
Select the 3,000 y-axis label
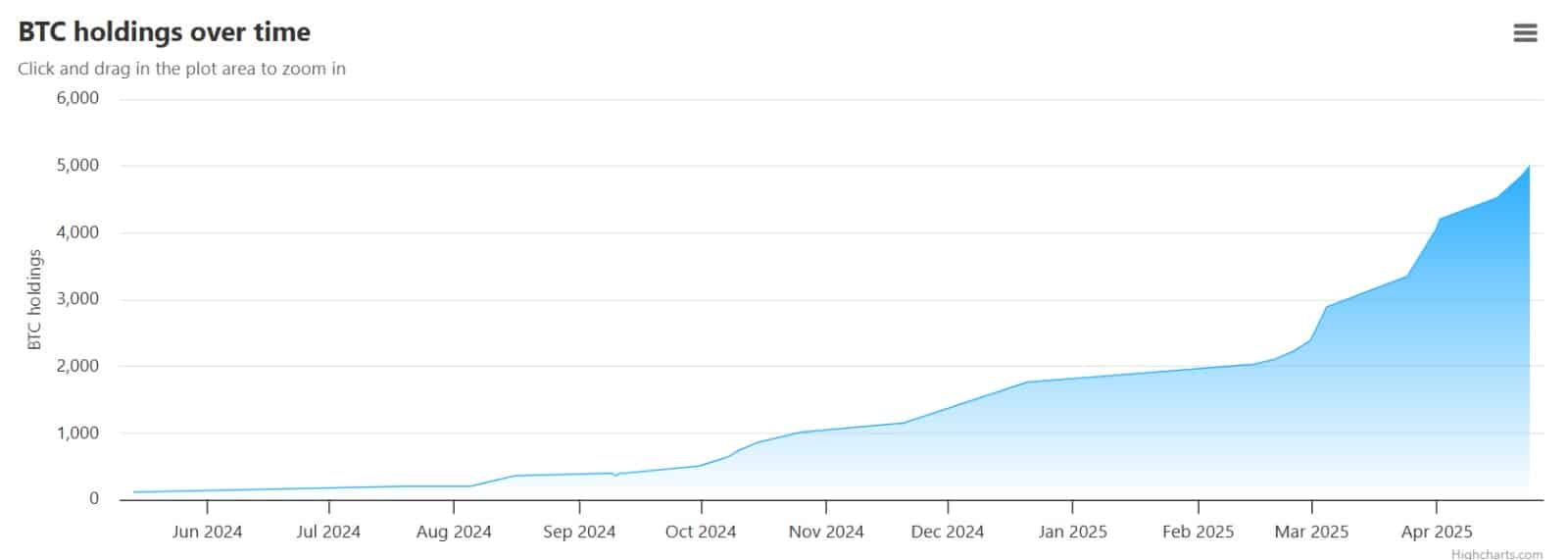(77, 299)
